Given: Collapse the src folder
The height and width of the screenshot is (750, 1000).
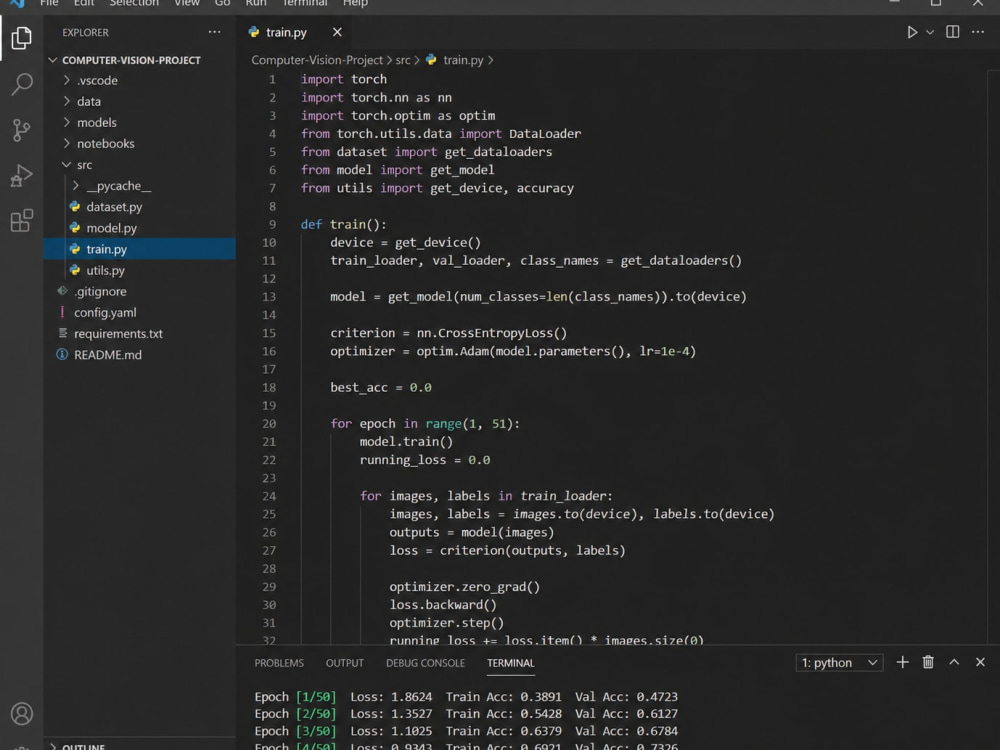Looking at the screenshot, I should point(66,165).
